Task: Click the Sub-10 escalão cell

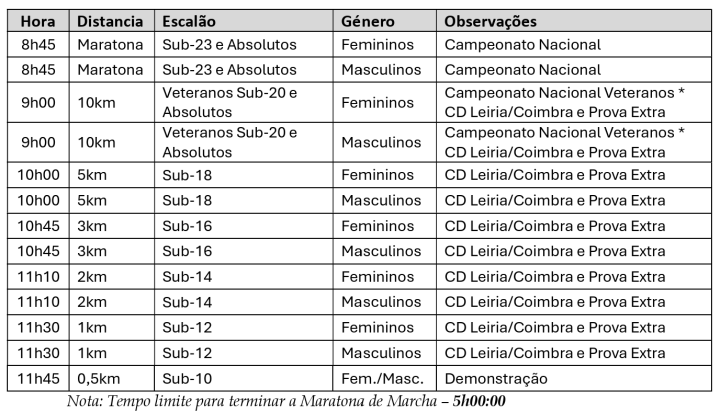Action: 188,379
